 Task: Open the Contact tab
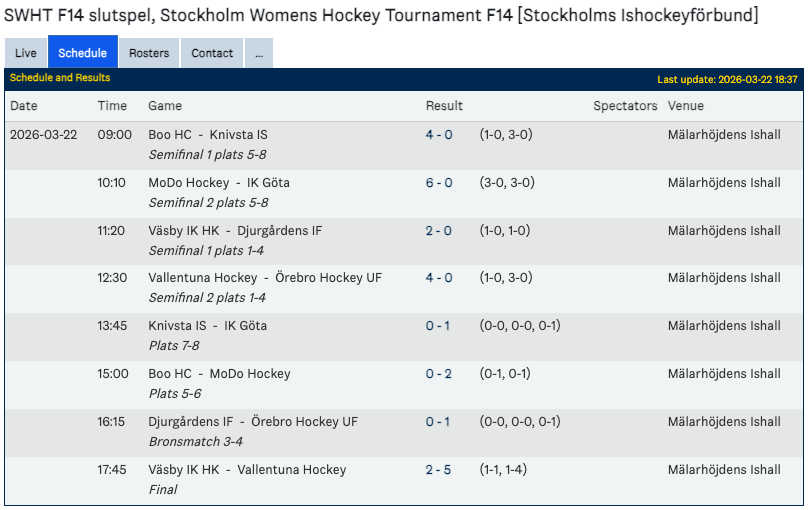(x=212, y=53)
